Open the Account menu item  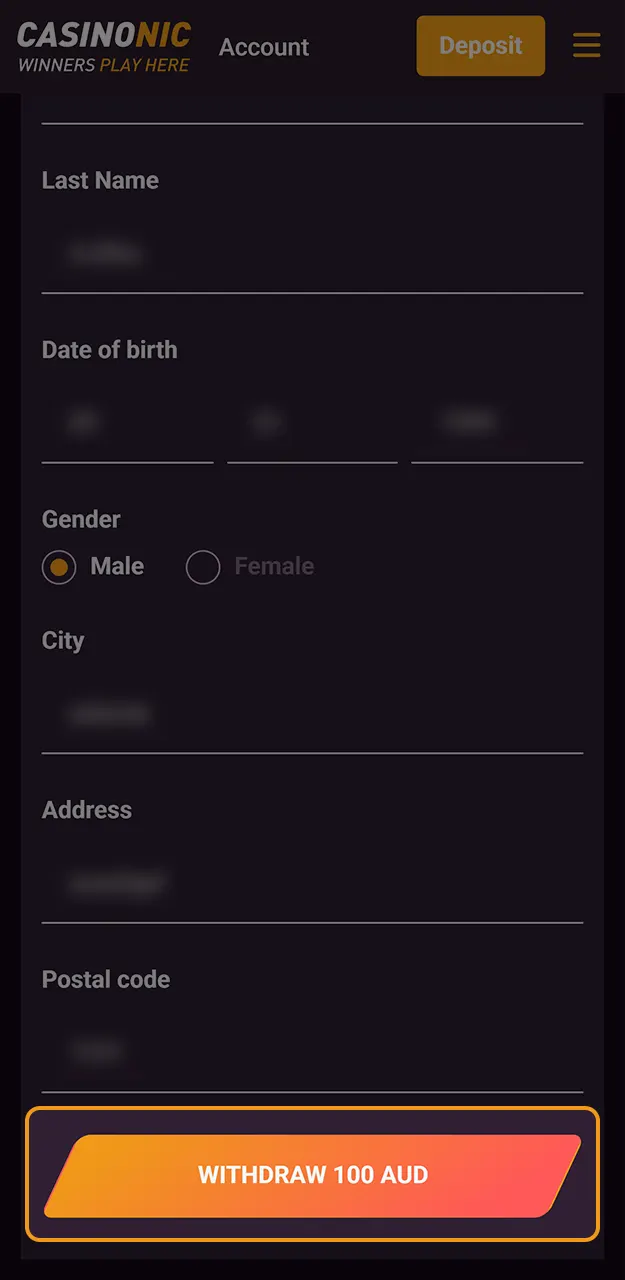(x=264, y=46)
